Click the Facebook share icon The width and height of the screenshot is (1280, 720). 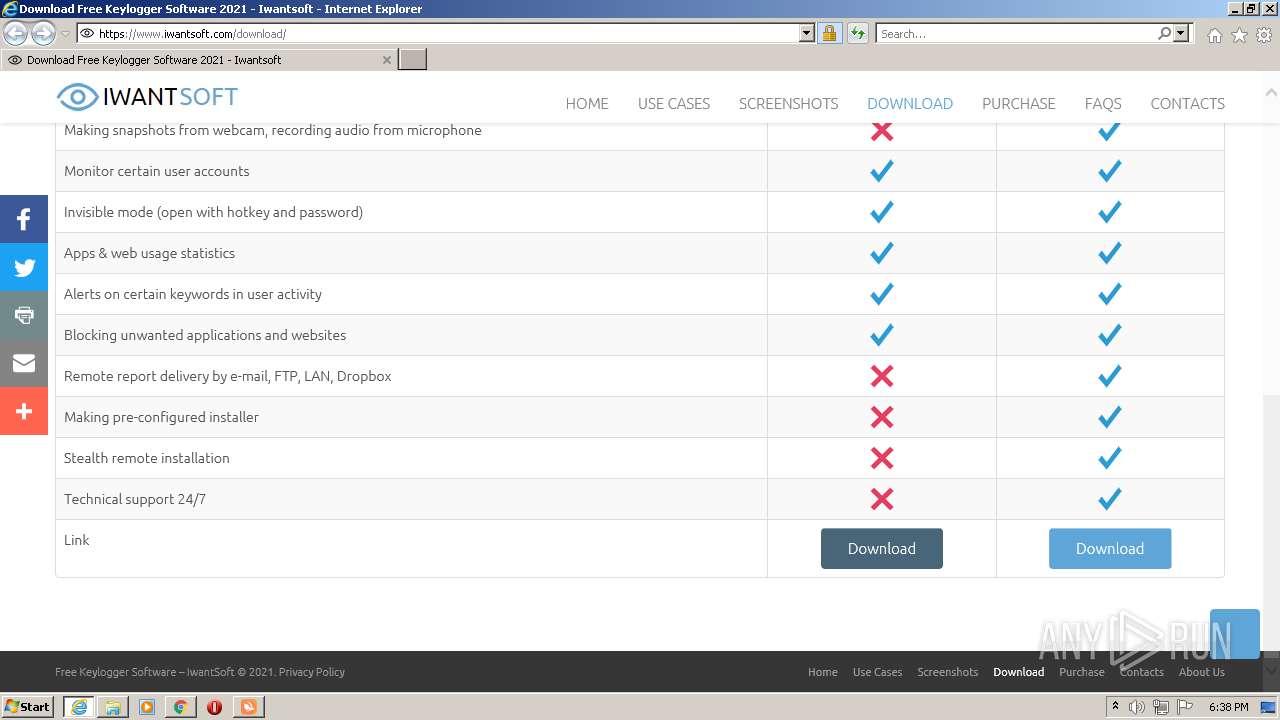(x=24, y=219)
